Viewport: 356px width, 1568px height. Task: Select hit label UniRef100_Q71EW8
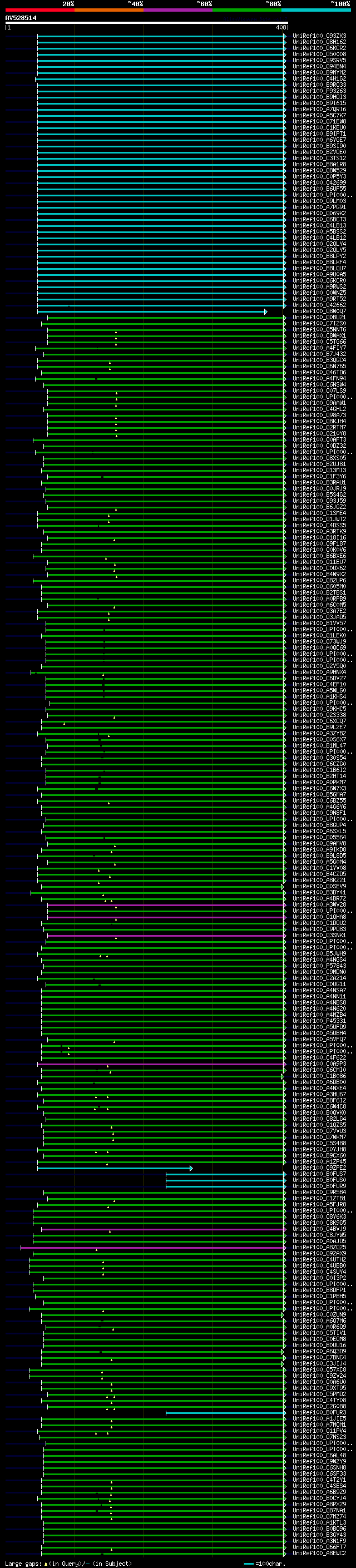click(319, 122)
